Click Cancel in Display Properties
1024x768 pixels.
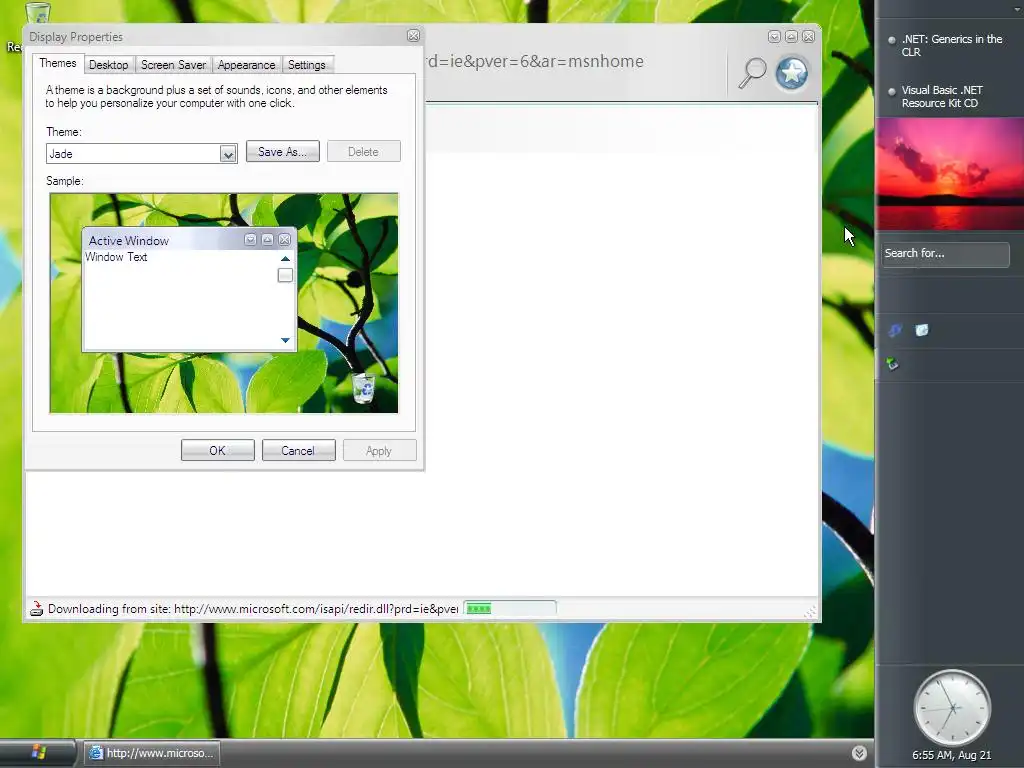(x=298, y=451)
